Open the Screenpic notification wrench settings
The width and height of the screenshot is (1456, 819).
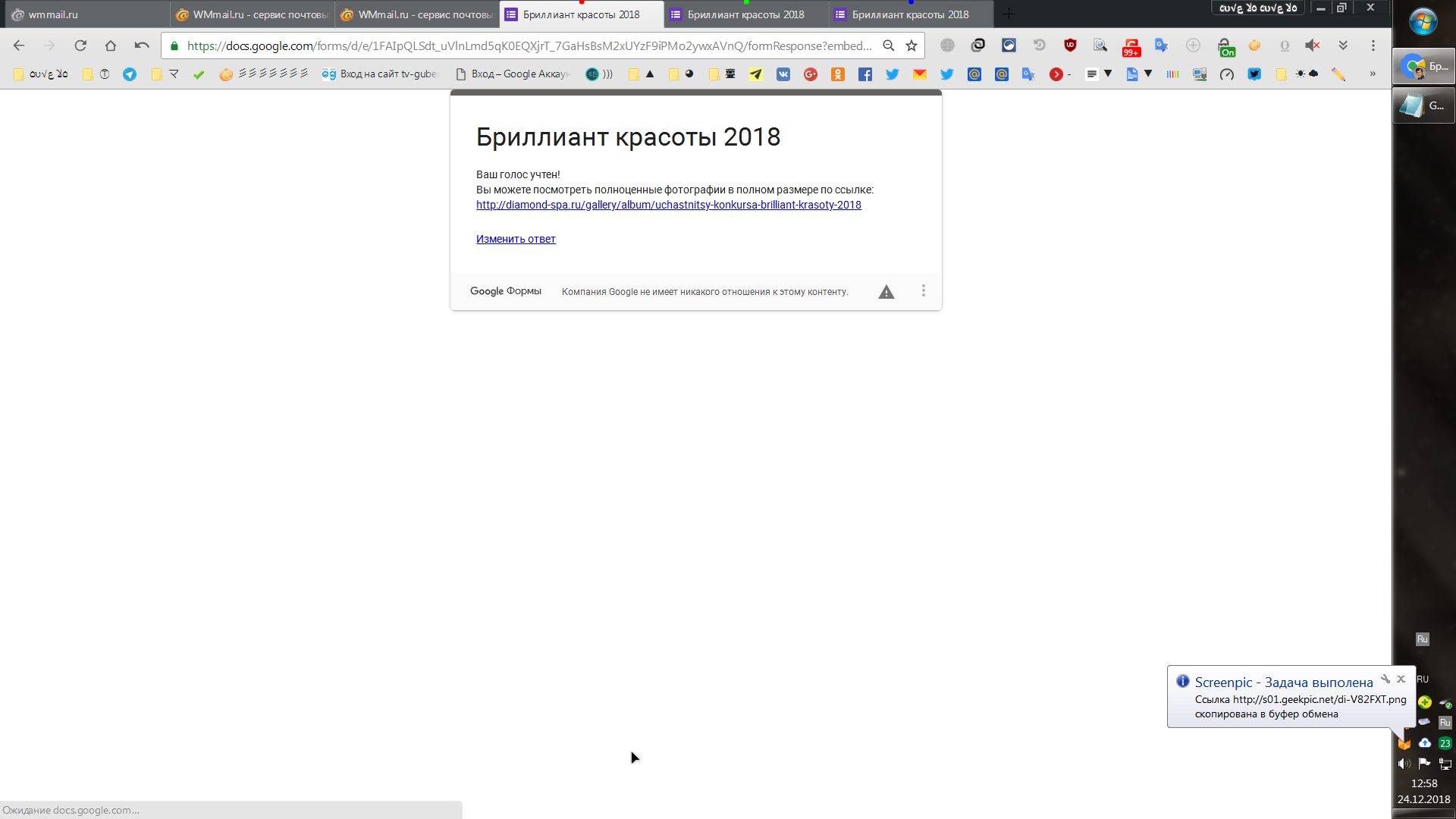(1385, 679)
